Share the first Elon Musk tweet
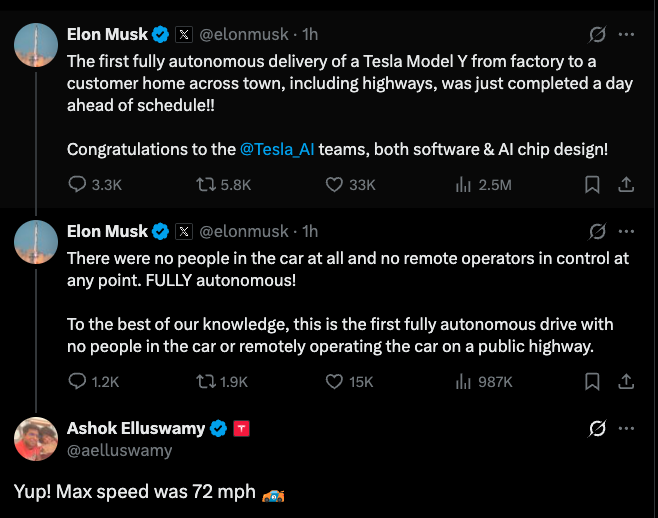The image size is (658, 518). (626, 184)
